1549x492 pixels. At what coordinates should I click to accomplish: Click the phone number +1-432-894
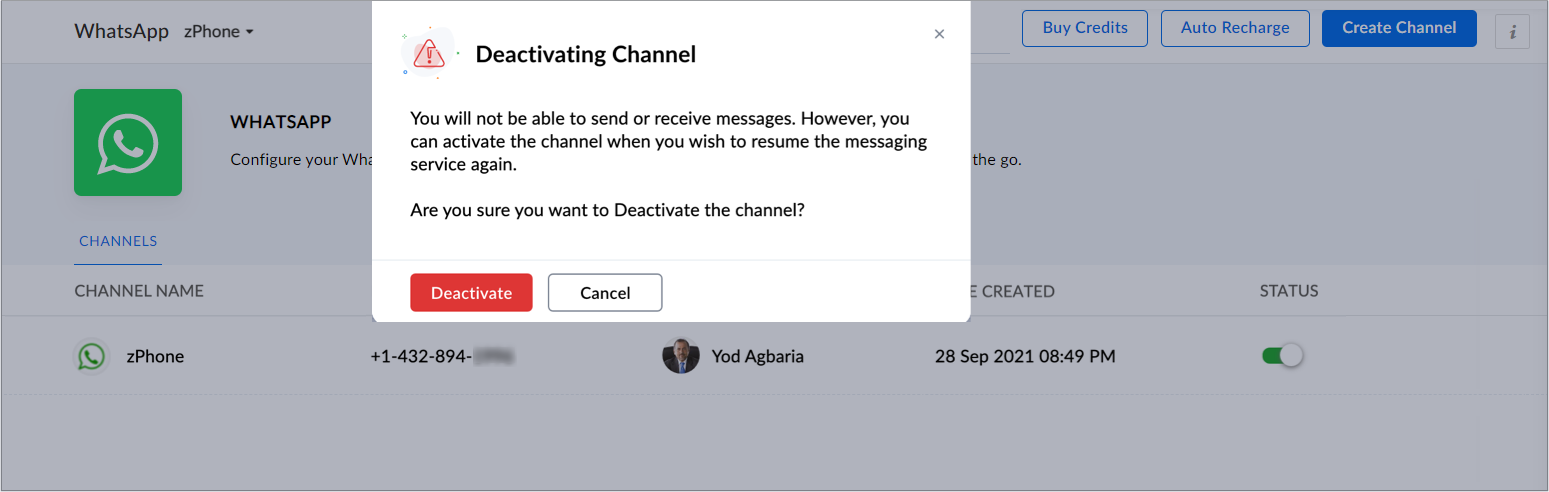(442, 356)
